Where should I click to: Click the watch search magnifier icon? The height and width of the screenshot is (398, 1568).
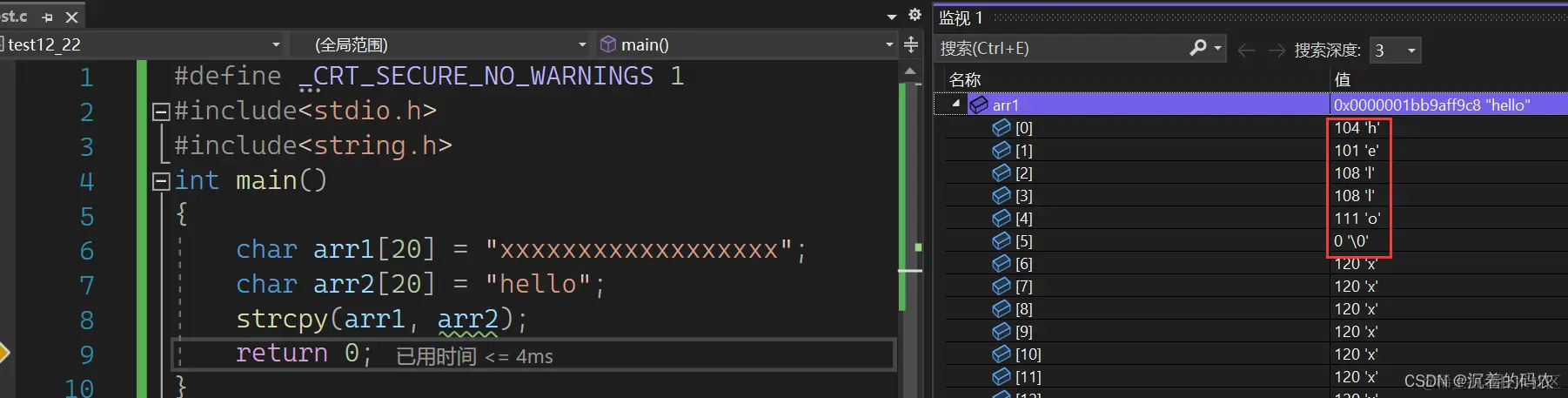coord(1198,48)
